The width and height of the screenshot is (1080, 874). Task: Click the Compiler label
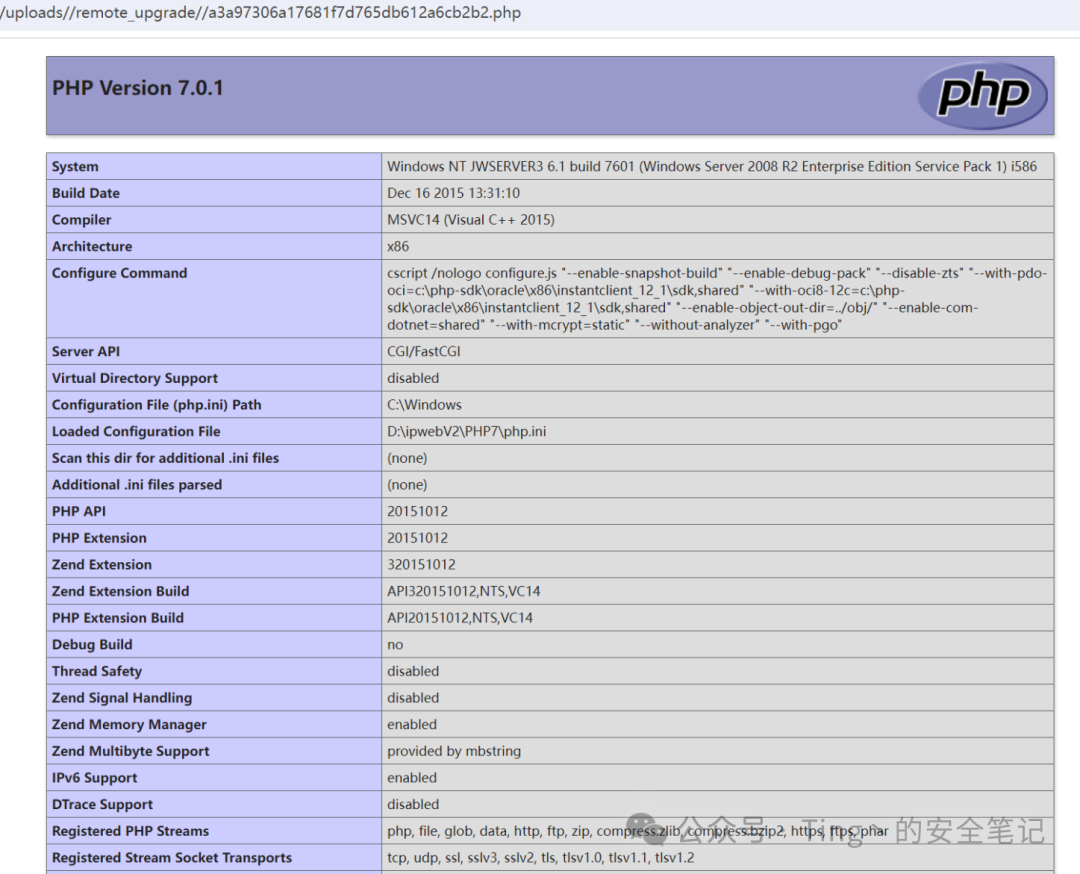click(x=81, y=220)
